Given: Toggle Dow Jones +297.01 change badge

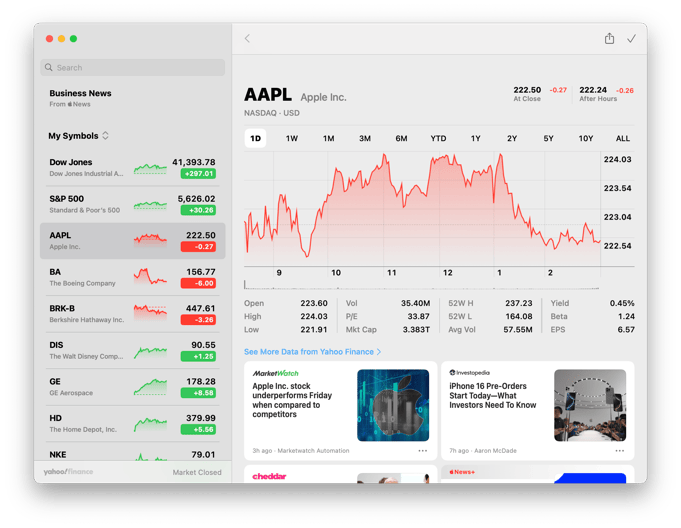Looking at the screenshot, I should [x=198, y=174].
